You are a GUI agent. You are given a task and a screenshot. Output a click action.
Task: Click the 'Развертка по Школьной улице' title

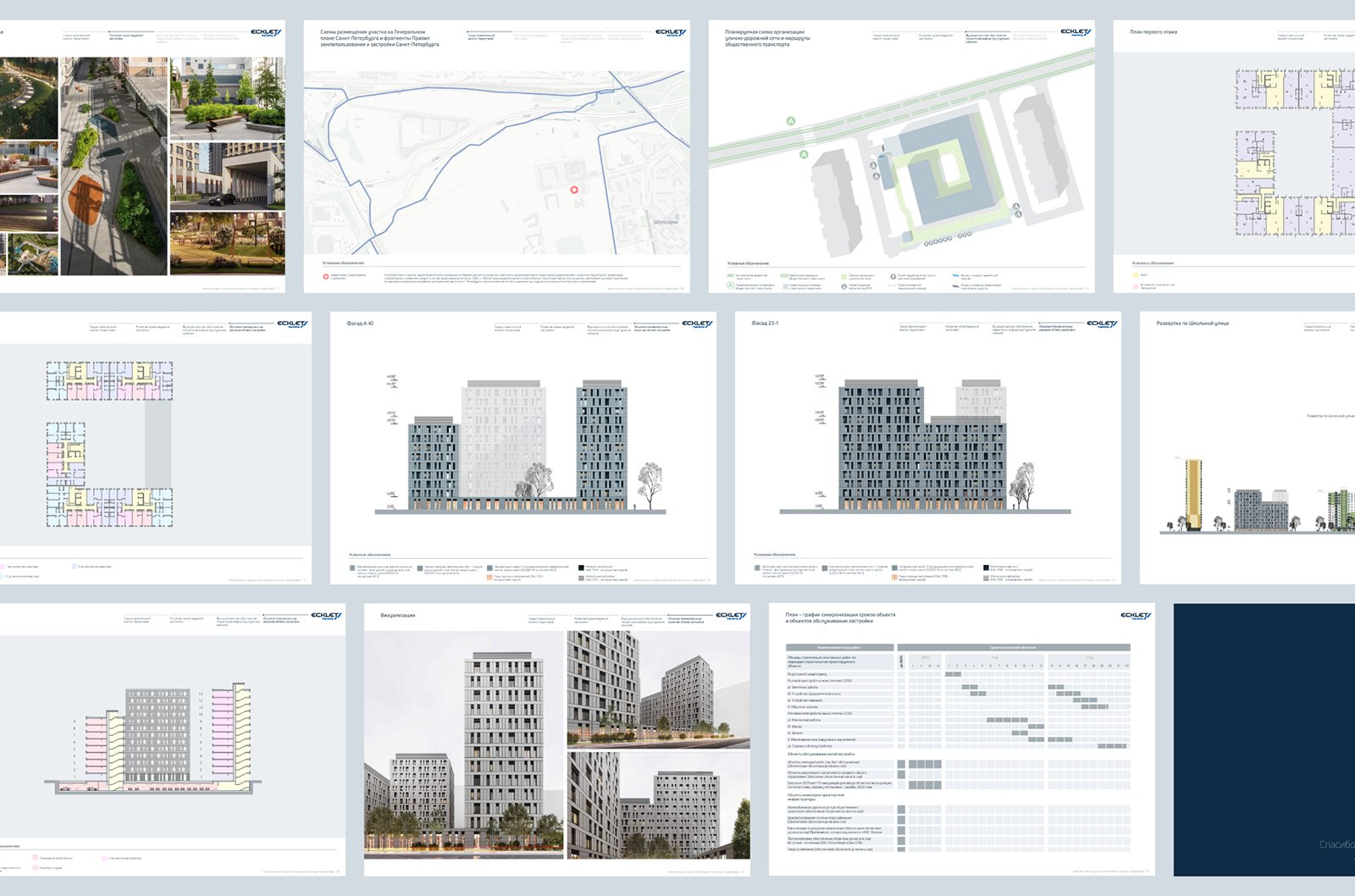coord(1192,324)
